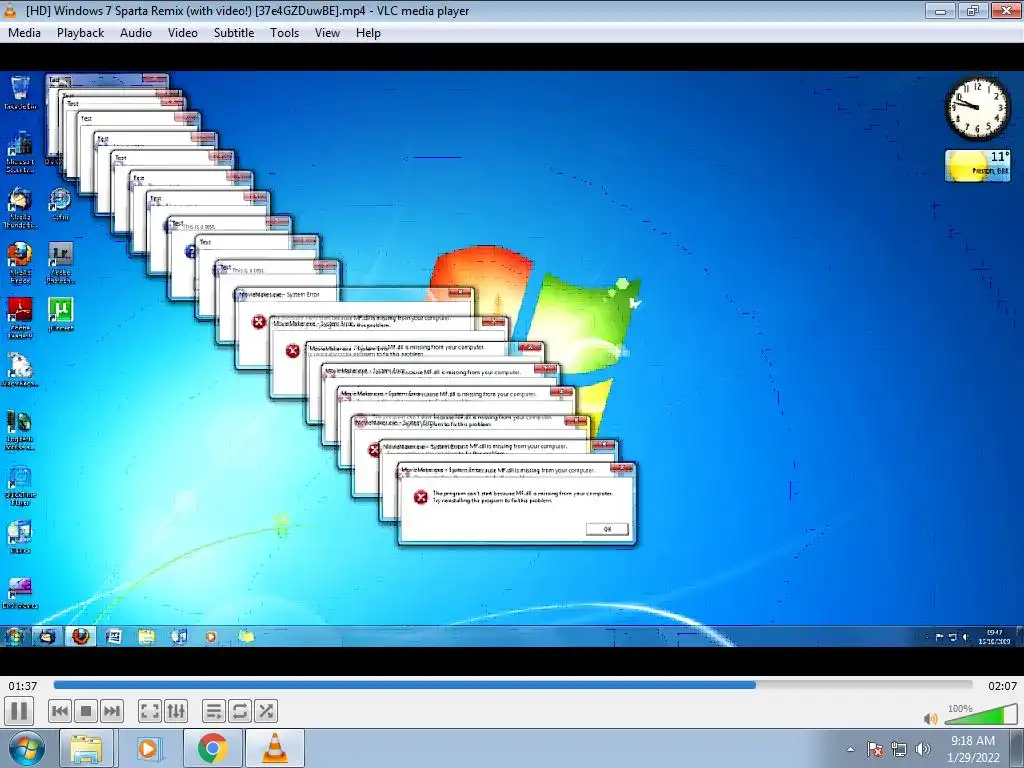The width and height of the screenshot is (1024, 768).
Task: Open system clock 9:18 AM
Action: (x=973, y=749)
